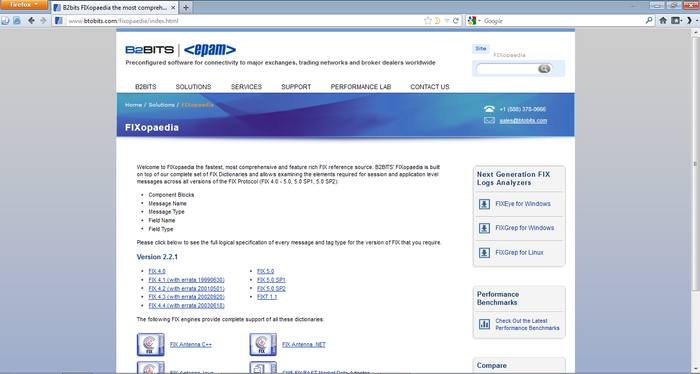Go to the Firefox home page icon

663,21
